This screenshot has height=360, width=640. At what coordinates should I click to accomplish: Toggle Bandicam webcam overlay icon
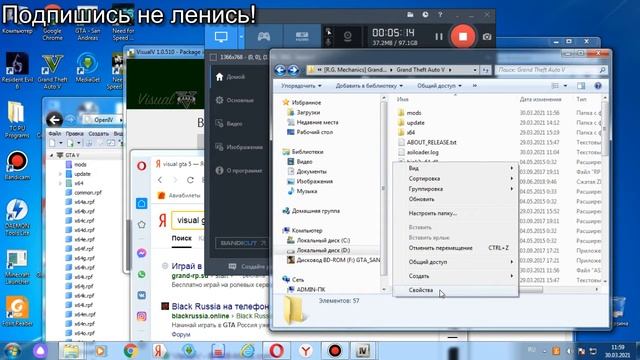tap(348, 37)
